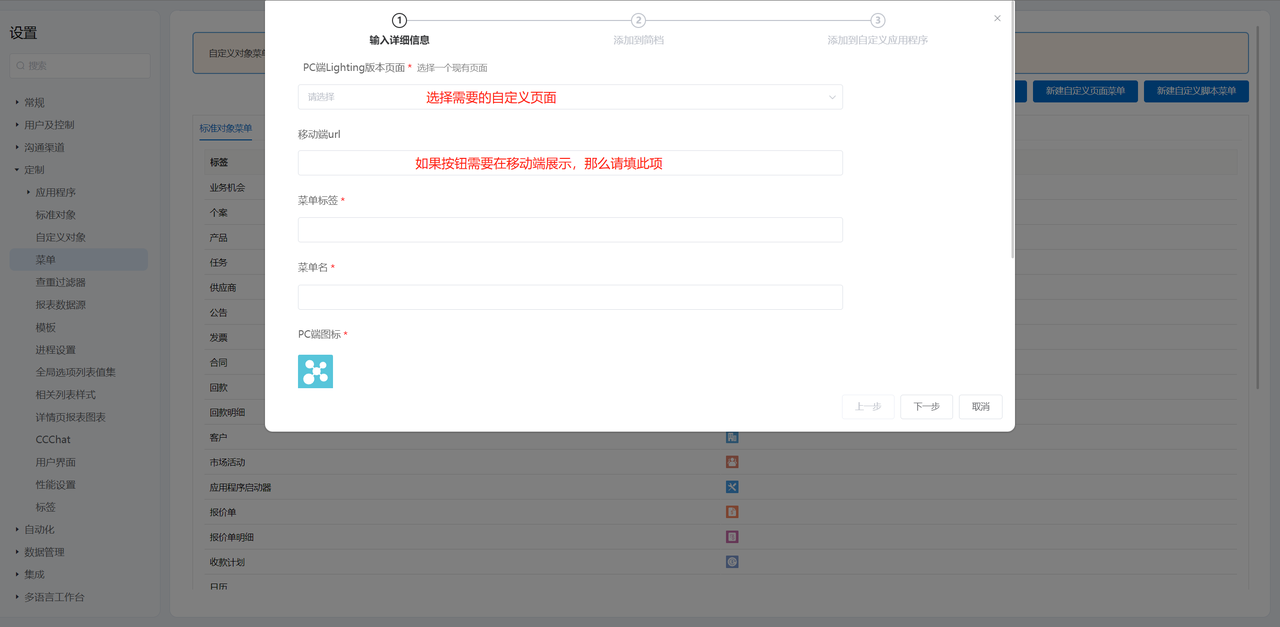Click the 报价单 orange document icon
The width and height of the screenshot is (1280, 627).
click(x=732, y=512)
